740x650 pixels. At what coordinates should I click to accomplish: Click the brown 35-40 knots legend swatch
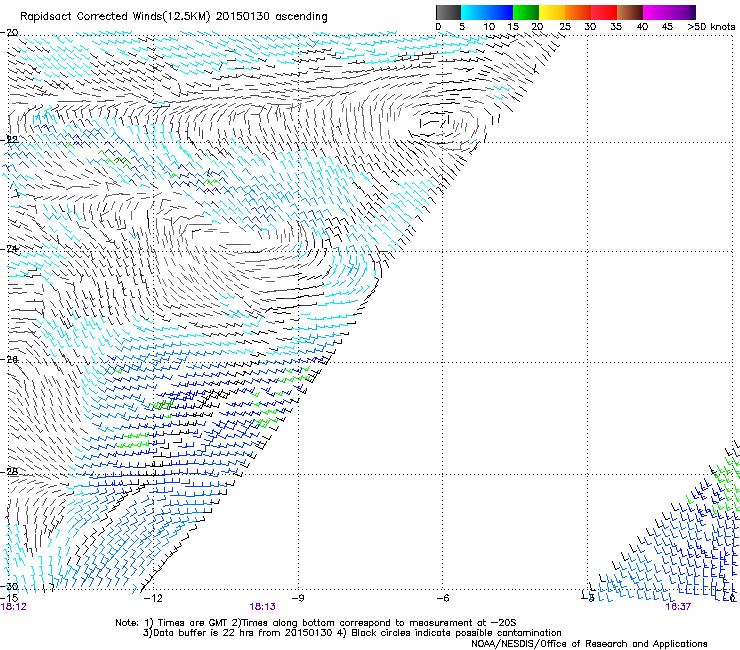(x=630, y=12)
